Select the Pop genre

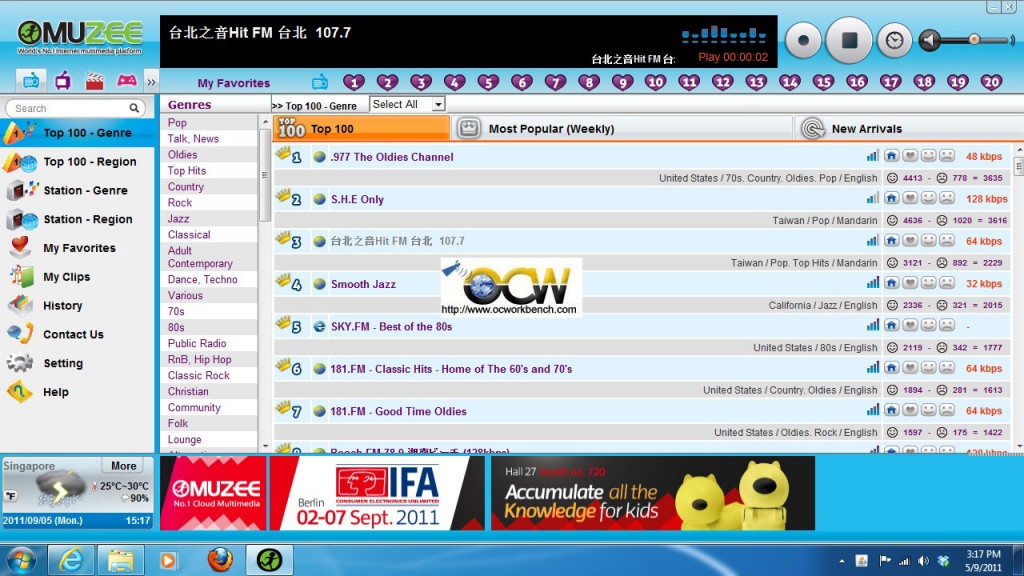pyautogui.click(x=177, y=123)
